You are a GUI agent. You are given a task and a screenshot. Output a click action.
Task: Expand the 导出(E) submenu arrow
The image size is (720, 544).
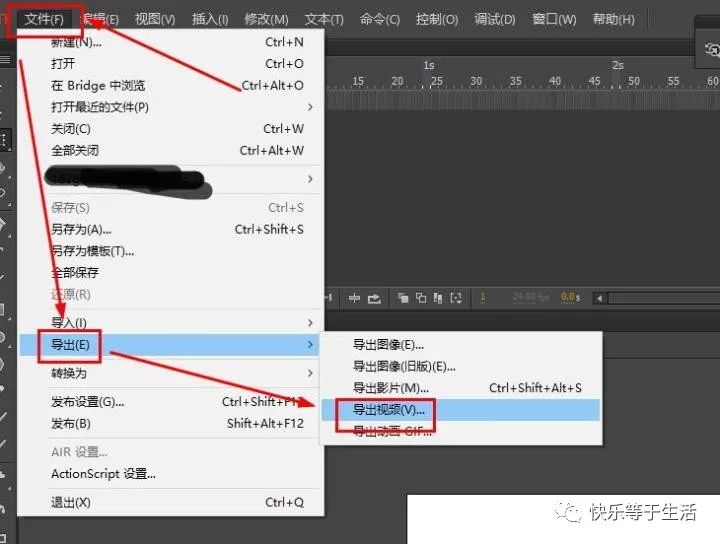[310, 345]
